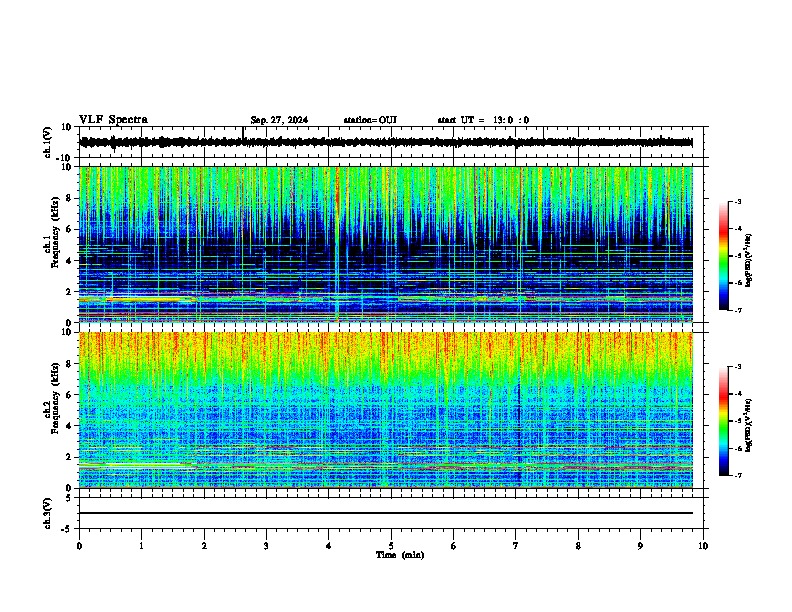Image resolution: width=792 pixels, height=612 pixels.
Task: Click the ch.1 spectrogram plot
Action: (386, 244)
